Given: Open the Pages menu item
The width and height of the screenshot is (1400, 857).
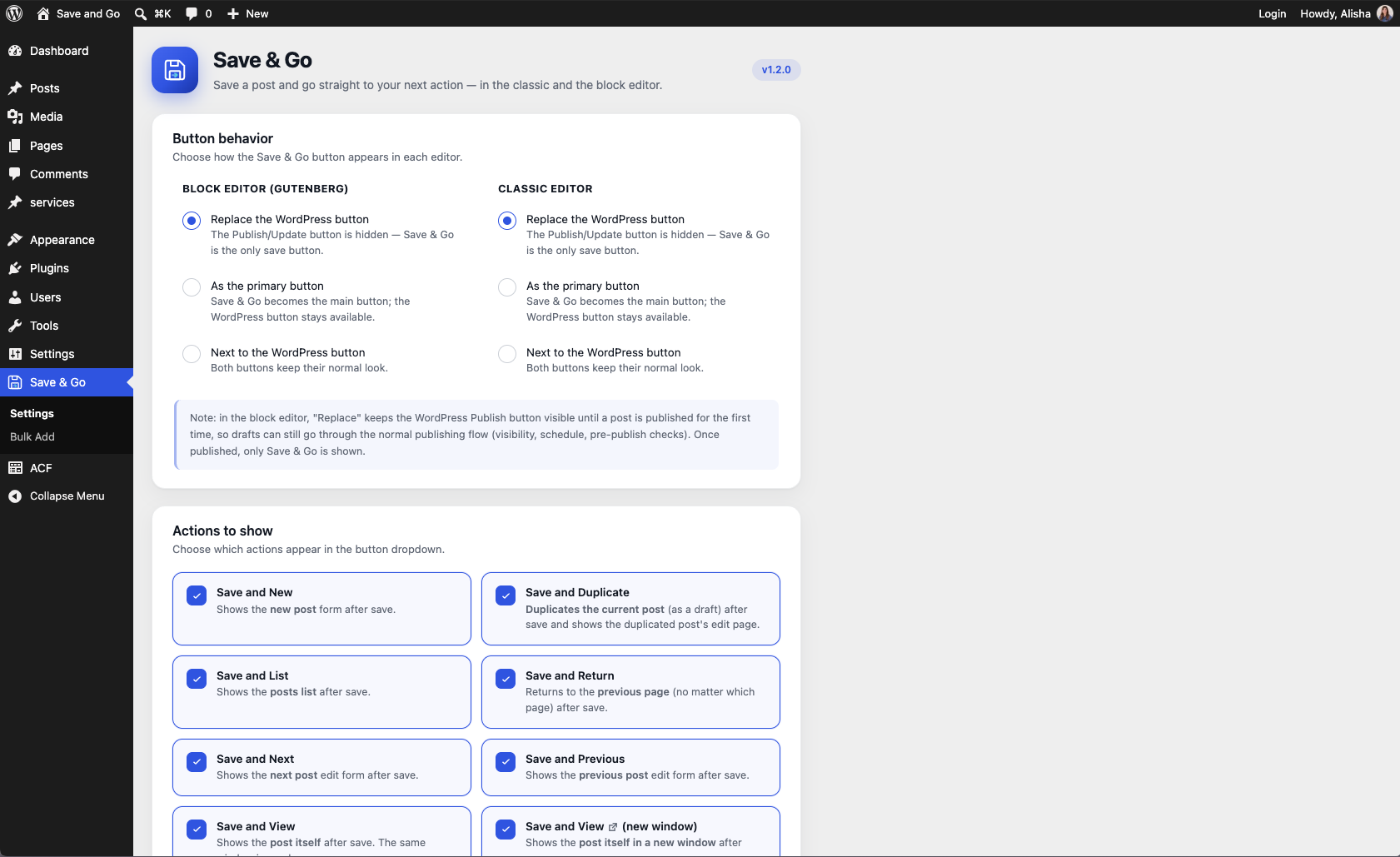Looking at the screenshot, I should tap(67, 146).
